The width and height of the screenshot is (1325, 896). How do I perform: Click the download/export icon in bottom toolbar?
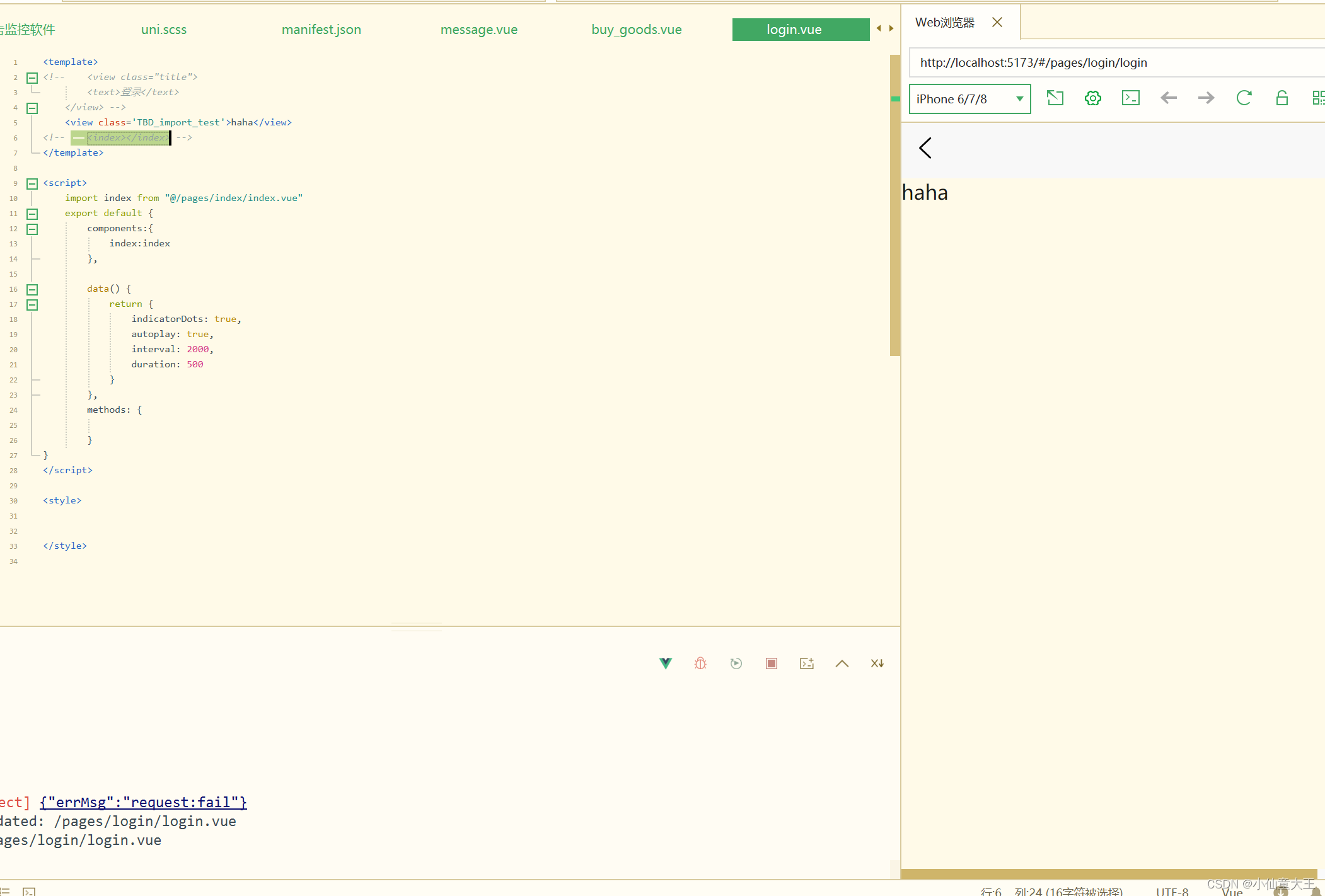pos(876,663)
